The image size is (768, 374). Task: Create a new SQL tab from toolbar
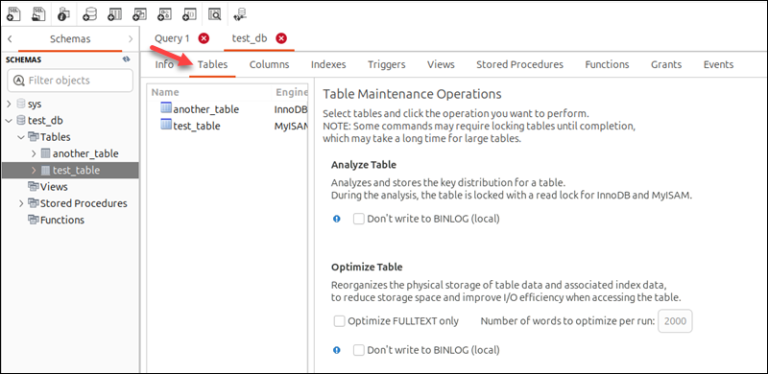pyautogui.click(x=14, y=14)
